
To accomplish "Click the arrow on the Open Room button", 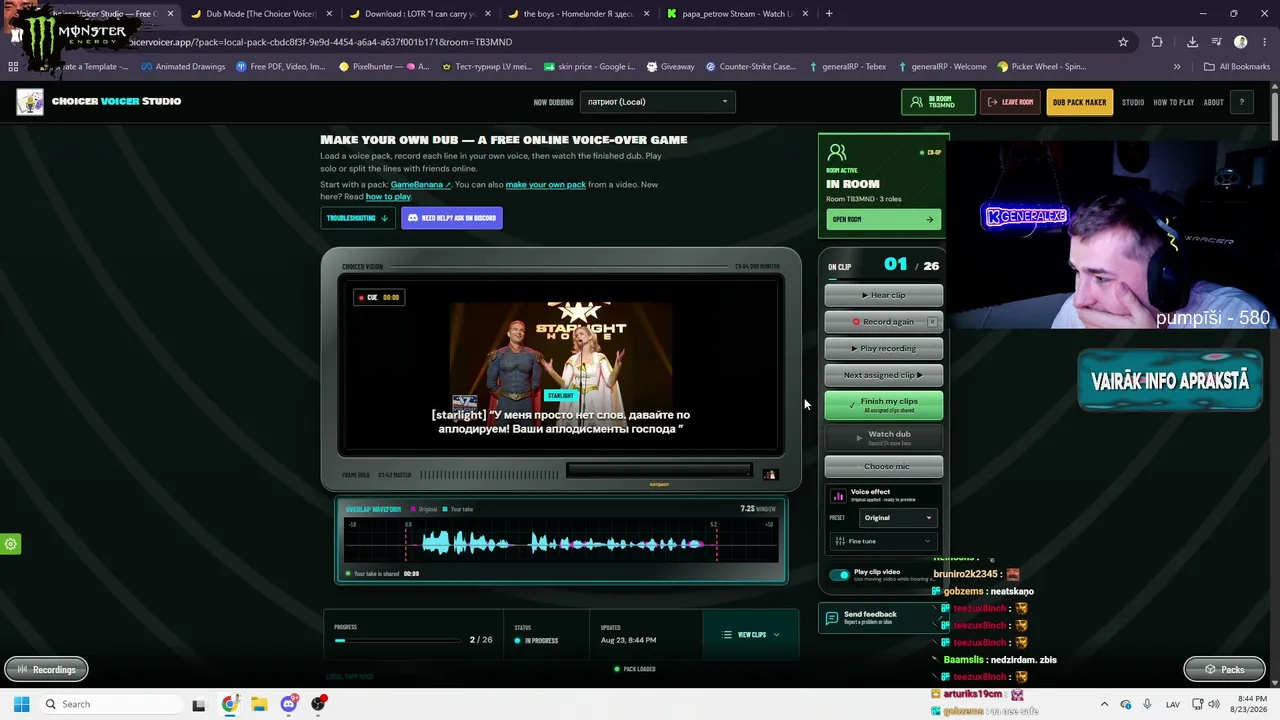I will click(x=929, y=220).
